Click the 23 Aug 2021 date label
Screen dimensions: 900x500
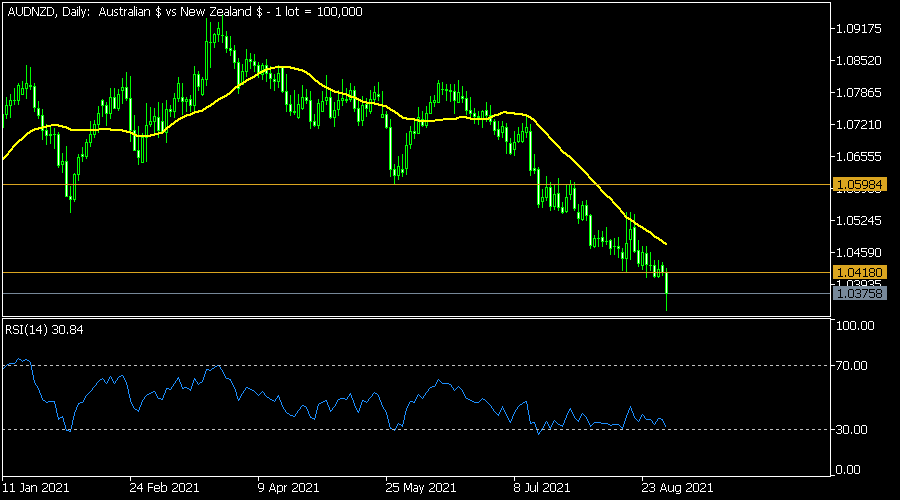coord(677,488)
